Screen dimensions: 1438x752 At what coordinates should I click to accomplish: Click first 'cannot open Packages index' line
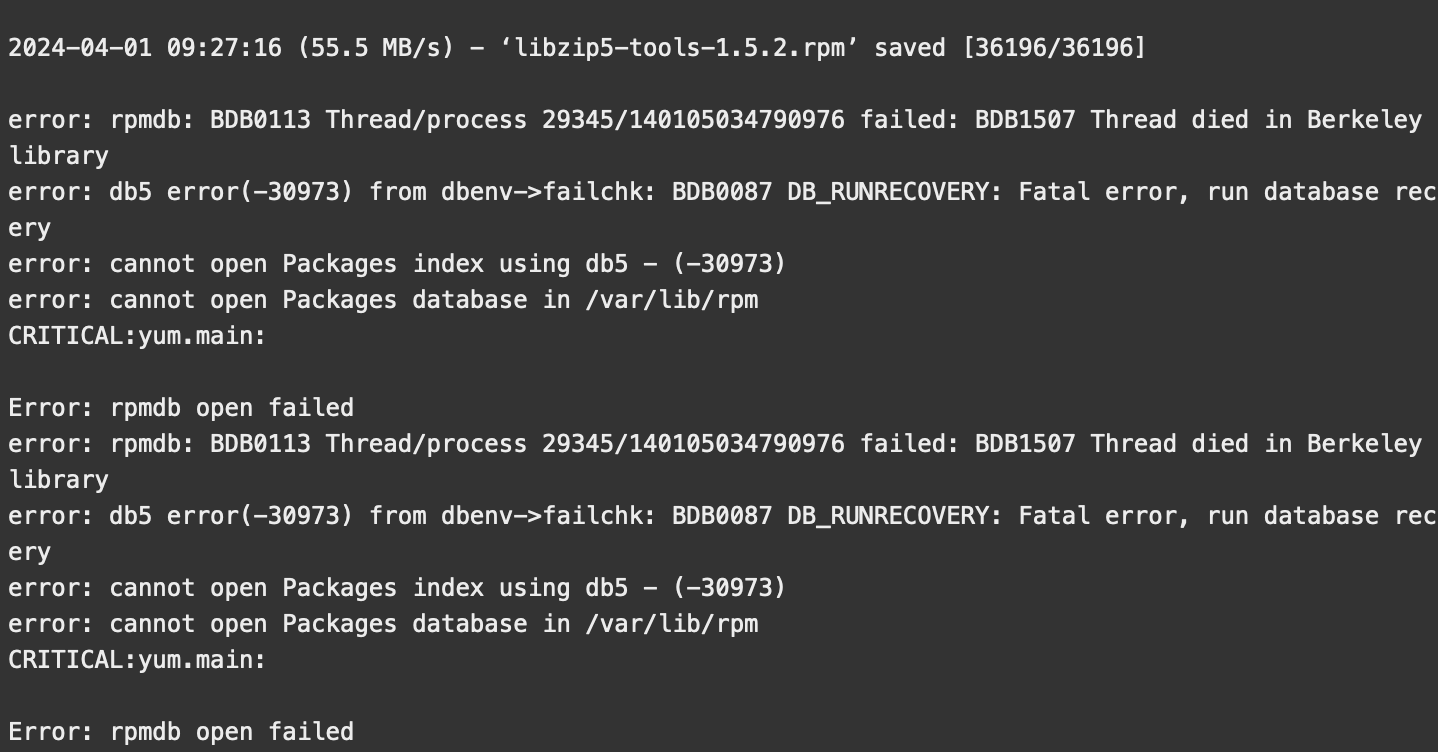pyautogui.click(x=397, y=264)
